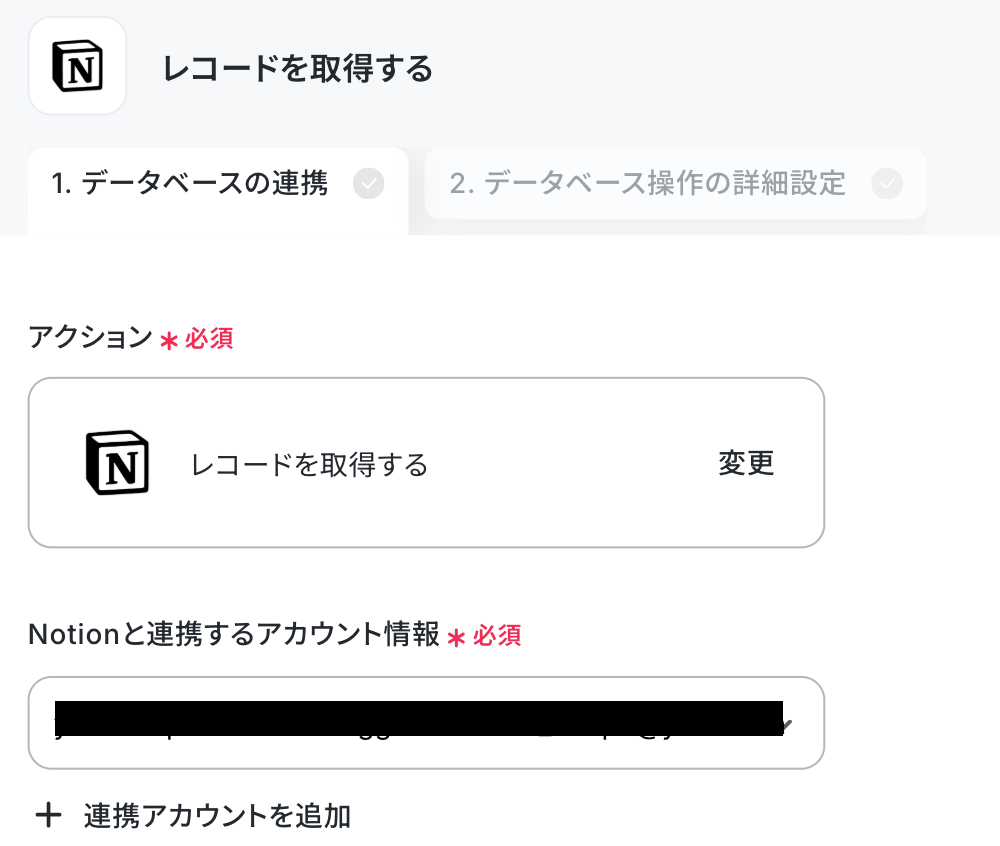Image resolution: width=1000 pixels, height=846 pixels.
Task: Click the red asterisk beside アクション
Action: (169, 341)
